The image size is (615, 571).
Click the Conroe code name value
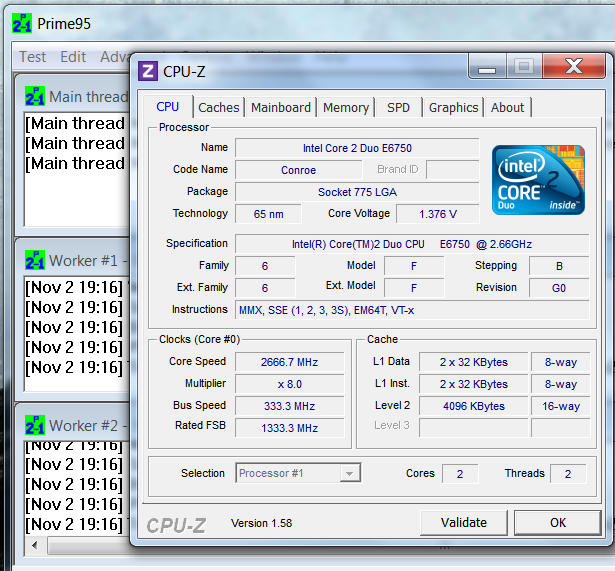click(298, 170)
